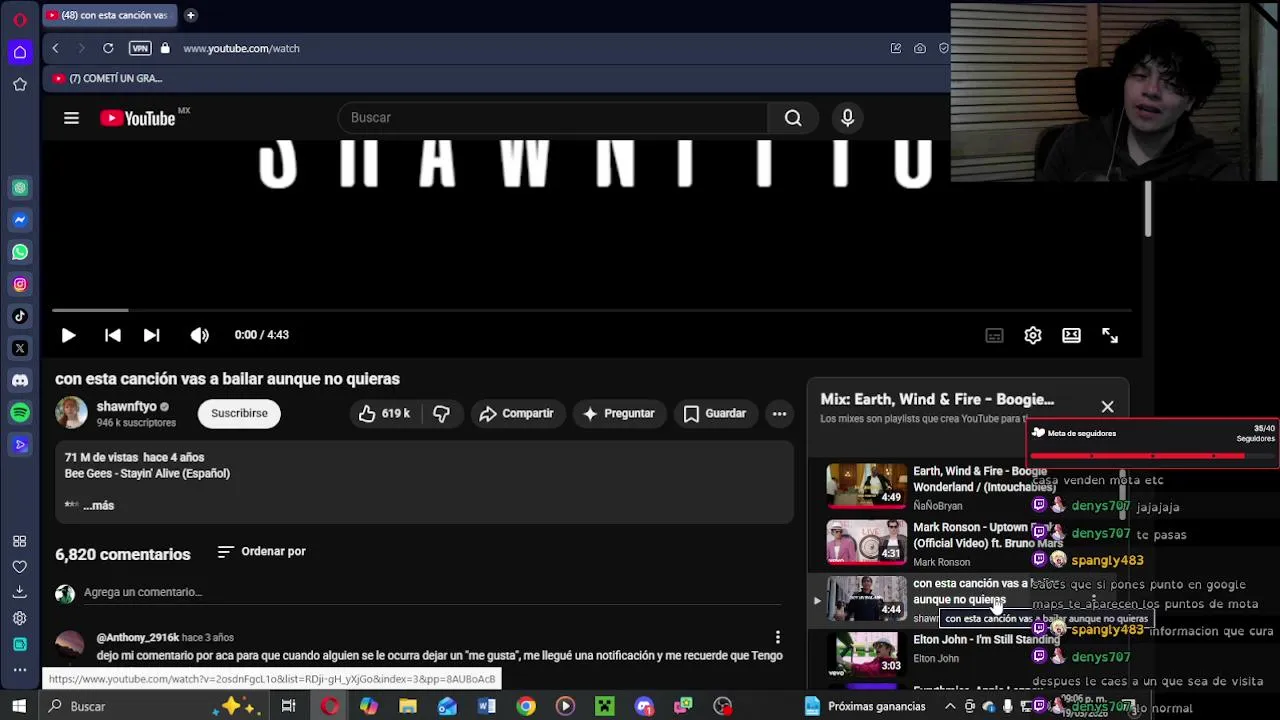Open X (Twitter) in the Opera sidebar
The width and height of the screenshot is (1280, 720).
pyautogui.click(x=20, y=348)
